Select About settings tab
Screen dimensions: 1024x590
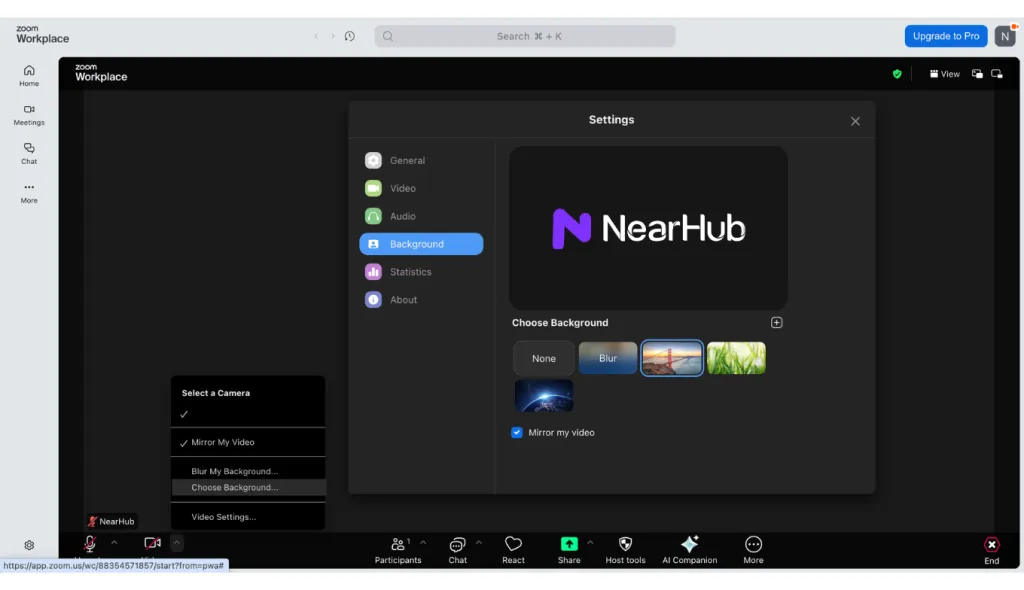pos(421,300)
